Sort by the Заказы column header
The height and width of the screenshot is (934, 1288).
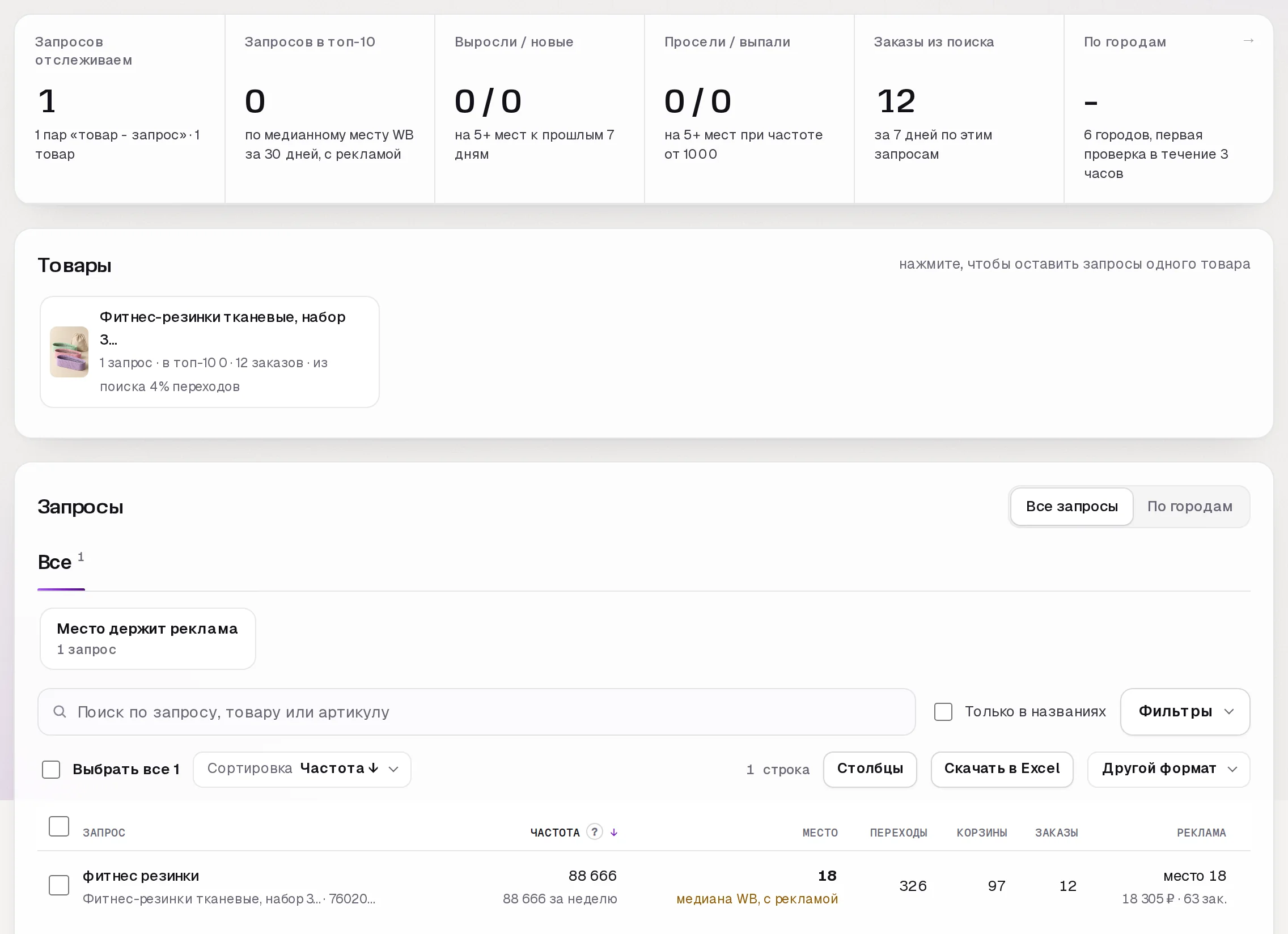(x=1056, y=833)
